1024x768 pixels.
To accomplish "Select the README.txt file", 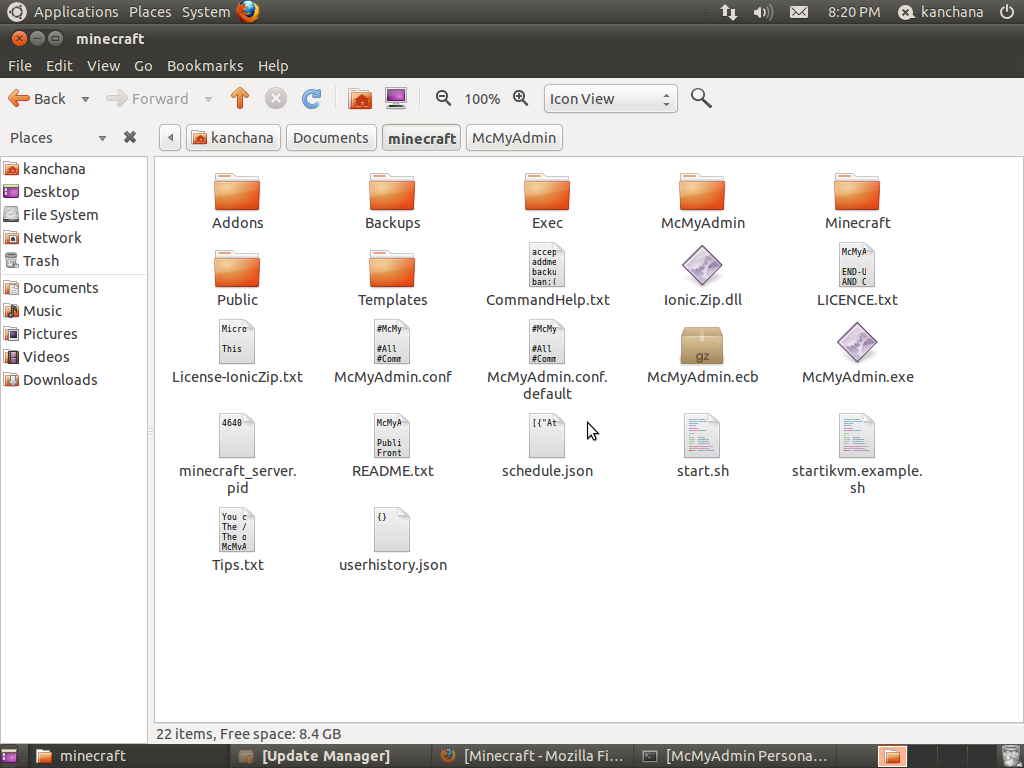I will coord(392,446).
